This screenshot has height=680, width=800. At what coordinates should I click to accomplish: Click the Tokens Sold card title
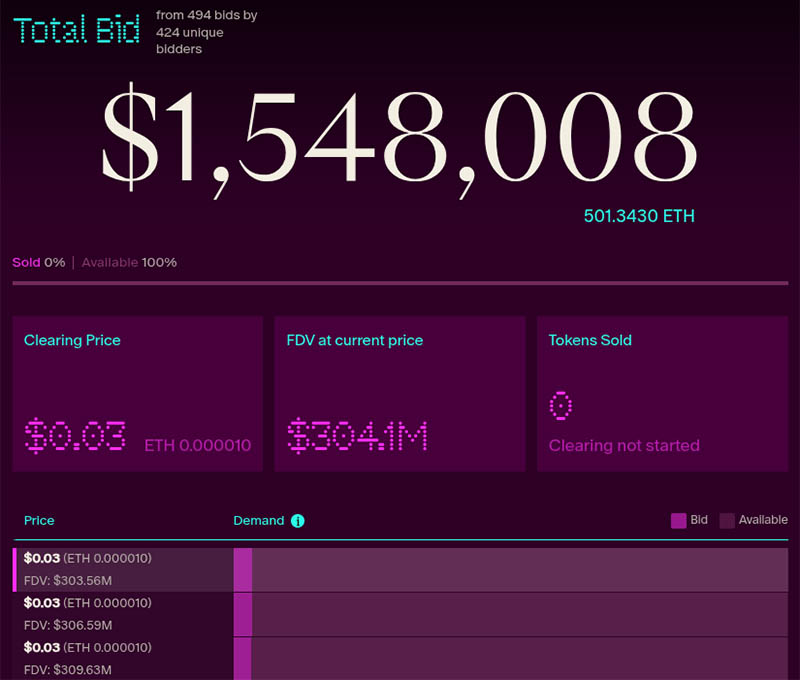590,340
